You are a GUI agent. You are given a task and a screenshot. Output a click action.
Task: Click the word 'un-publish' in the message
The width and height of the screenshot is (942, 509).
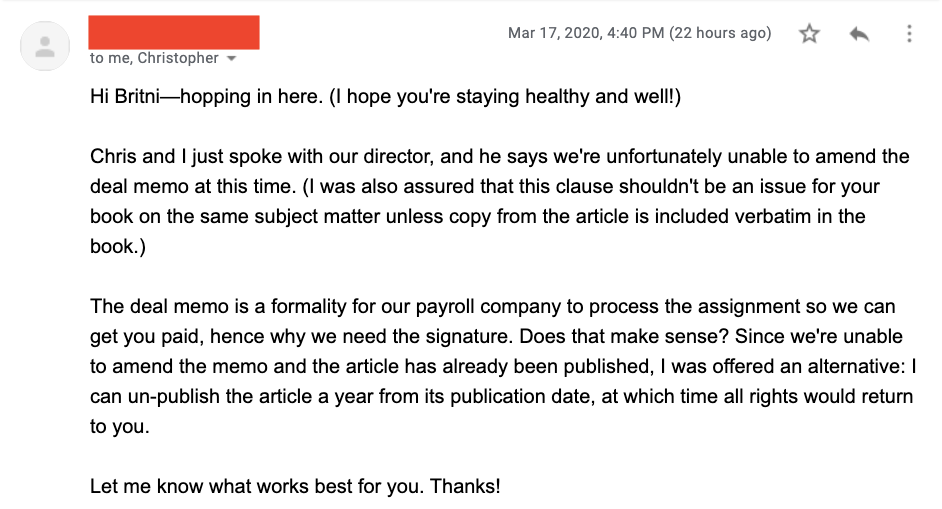pyautogui.click(x=173, y=397)
